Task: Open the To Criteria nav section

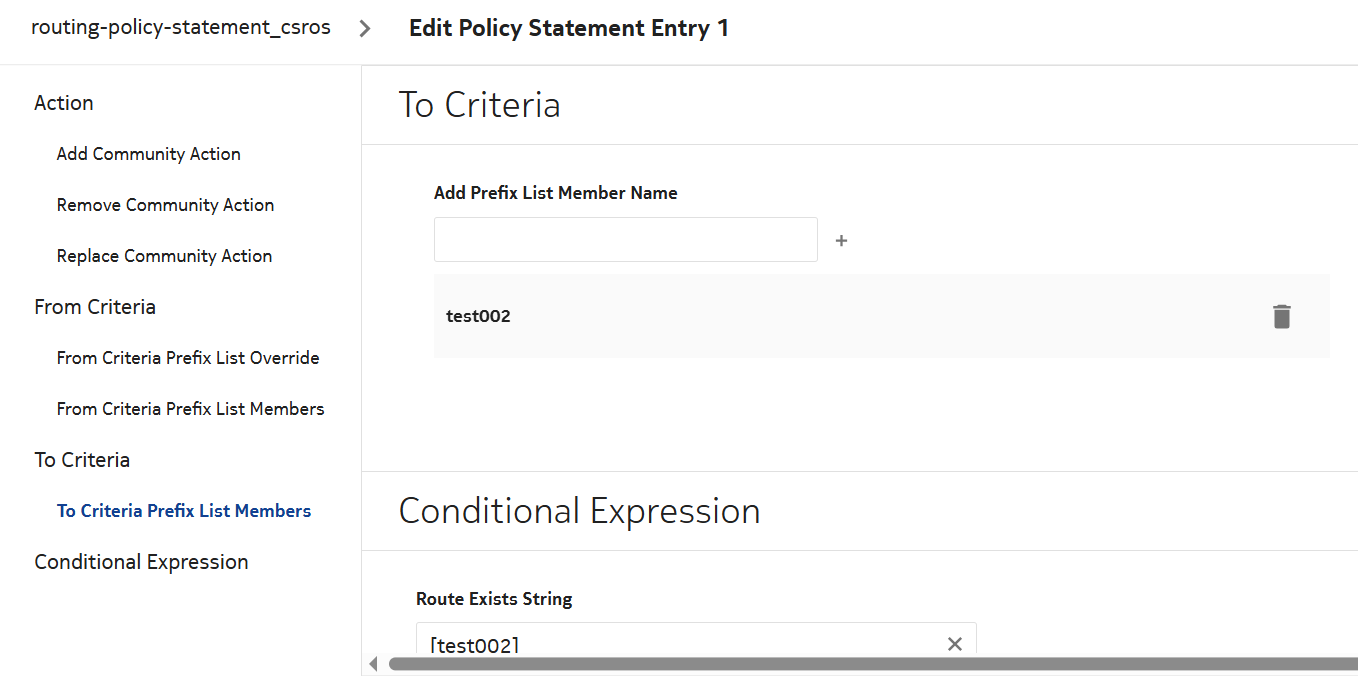Action: pyautogui.click(x=82, y=460)
